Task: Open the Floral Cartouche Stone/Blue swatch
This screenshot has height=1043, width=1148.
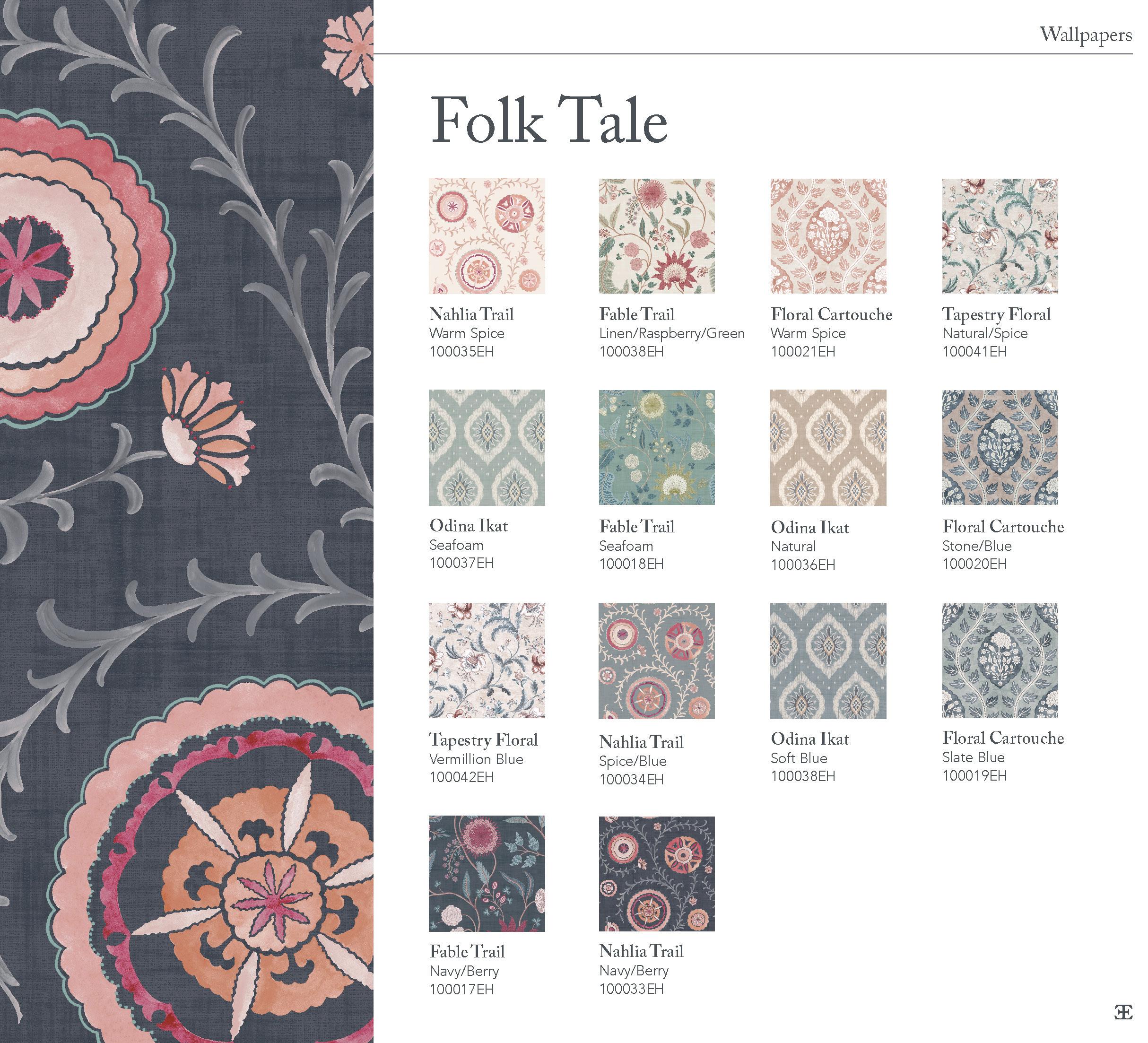Action: tap(1000, 447)
